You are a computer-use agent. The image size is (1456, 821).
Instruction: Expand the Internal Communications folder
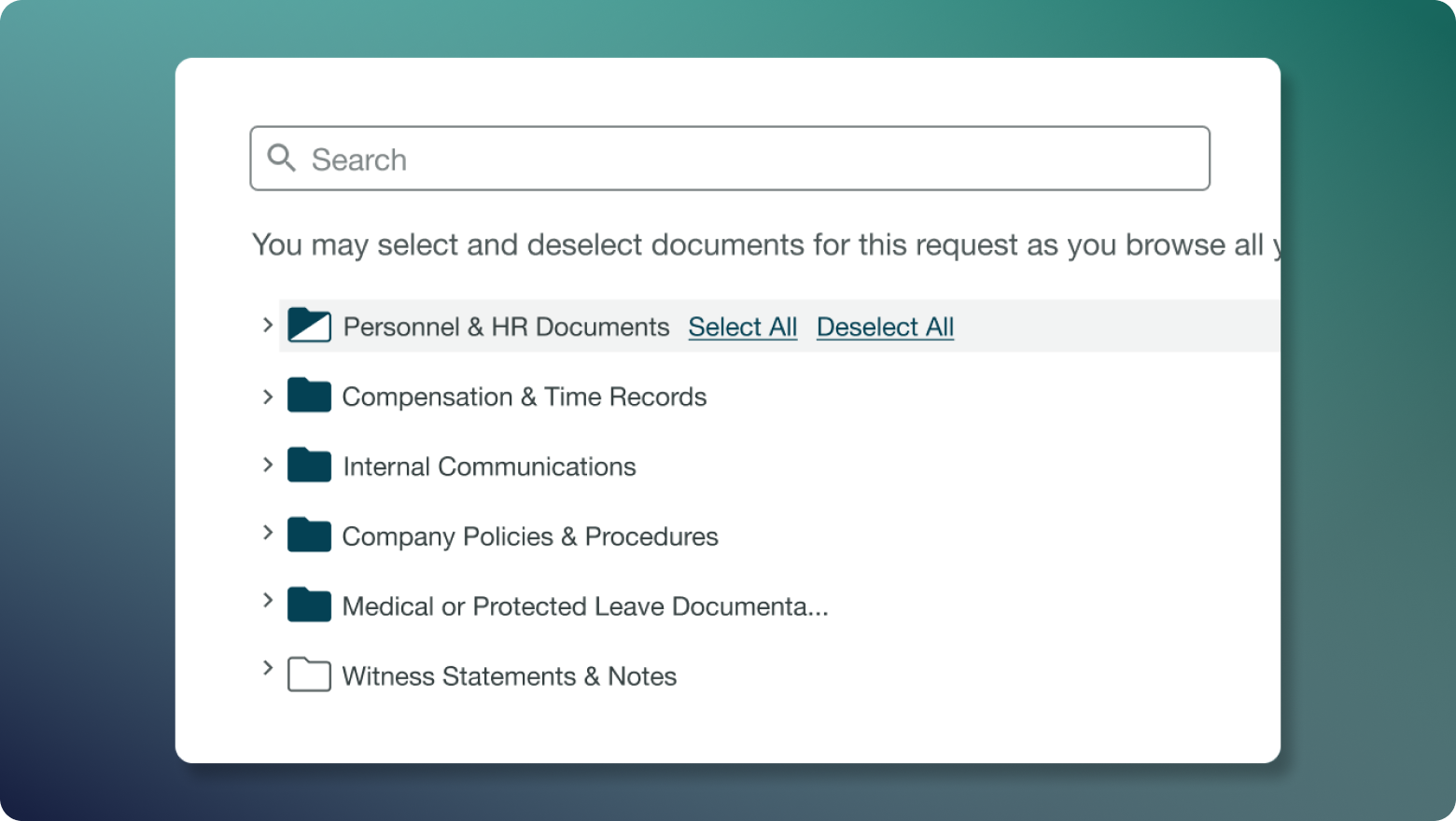click(x=269, y=465)
